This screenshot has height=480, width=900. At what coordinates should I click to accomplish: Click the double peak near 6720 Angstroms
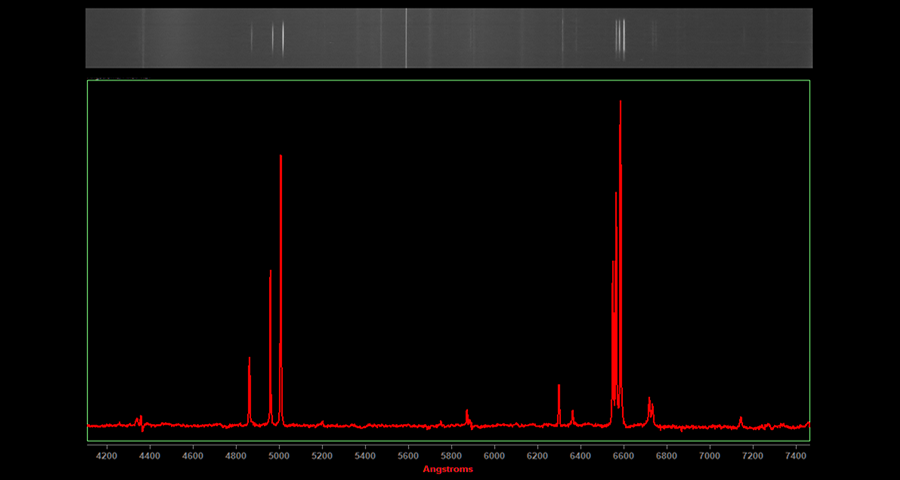click(650, 403)
